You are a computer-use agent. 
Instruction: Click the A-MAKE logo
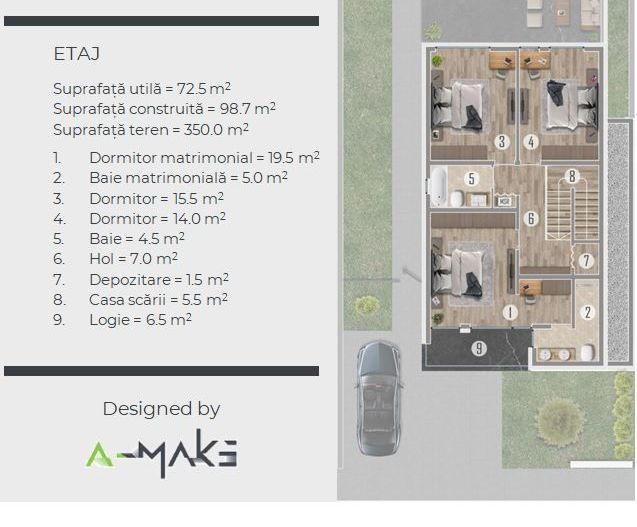click(161, 454)
